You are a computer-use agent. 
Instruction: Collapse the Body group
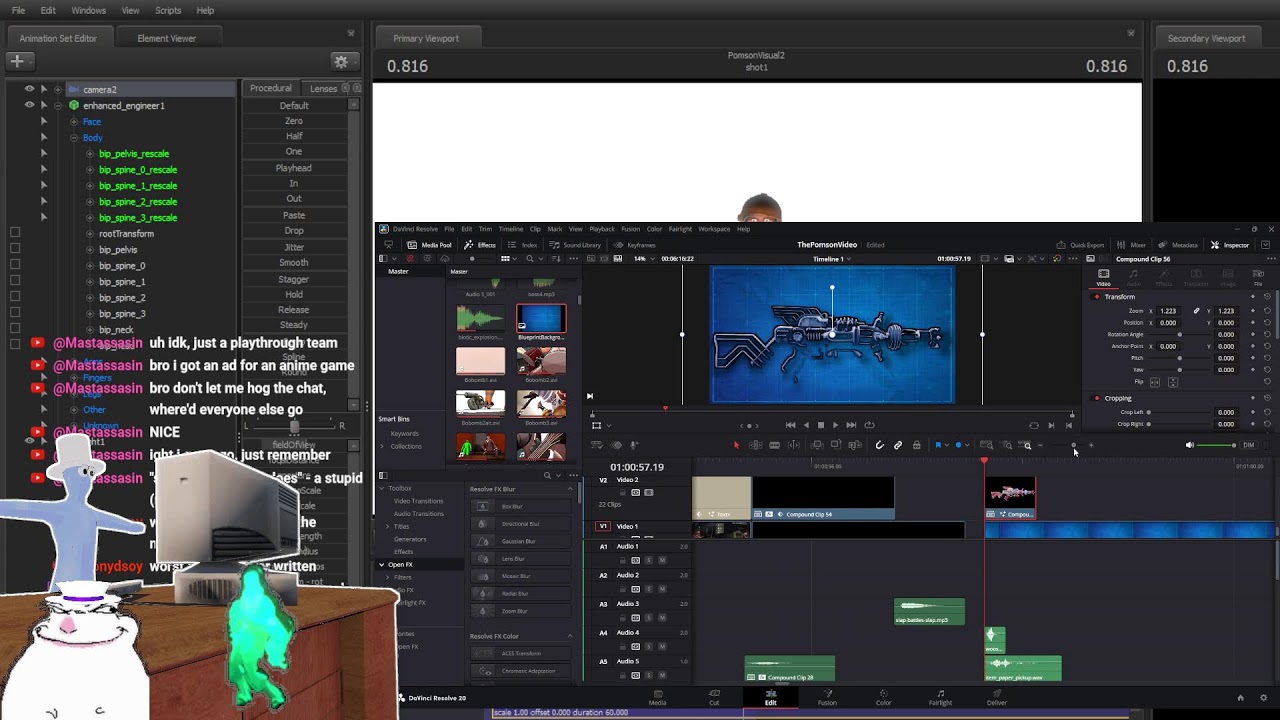(x=73, y=137)
